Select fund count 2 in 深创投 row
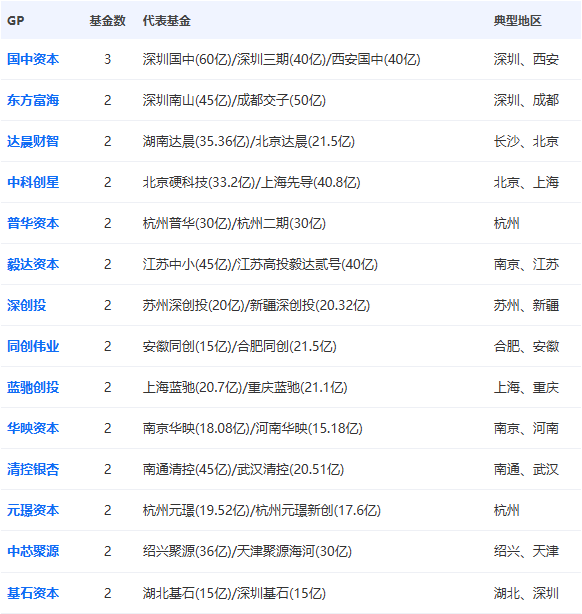The width and height of the screenshot is (582, 614). pyautogui.click(x=107, y=305)
